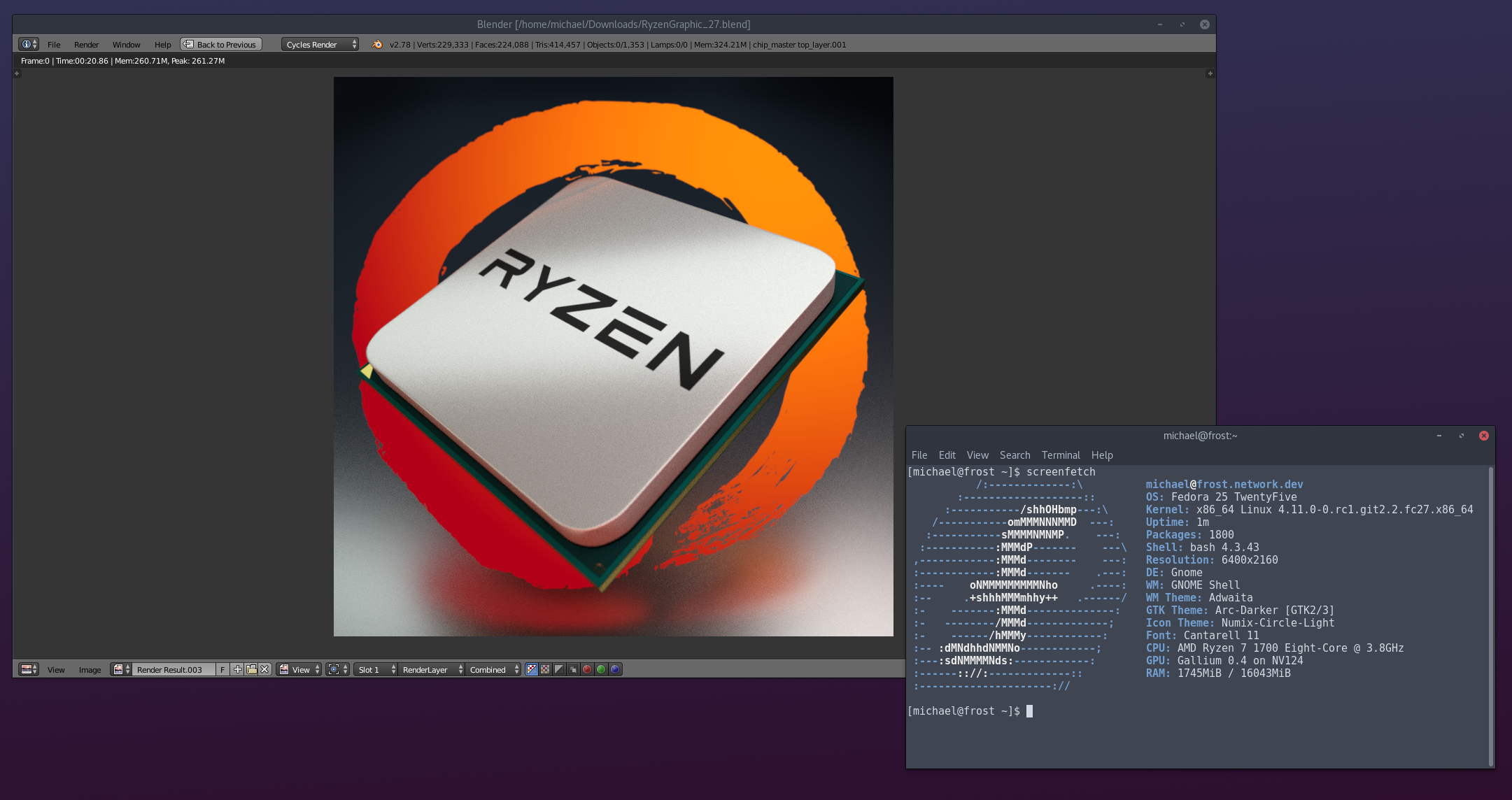Expand the Combined render pass dropdown
This screenshot has height=800, width=1512.
(494, 669)
